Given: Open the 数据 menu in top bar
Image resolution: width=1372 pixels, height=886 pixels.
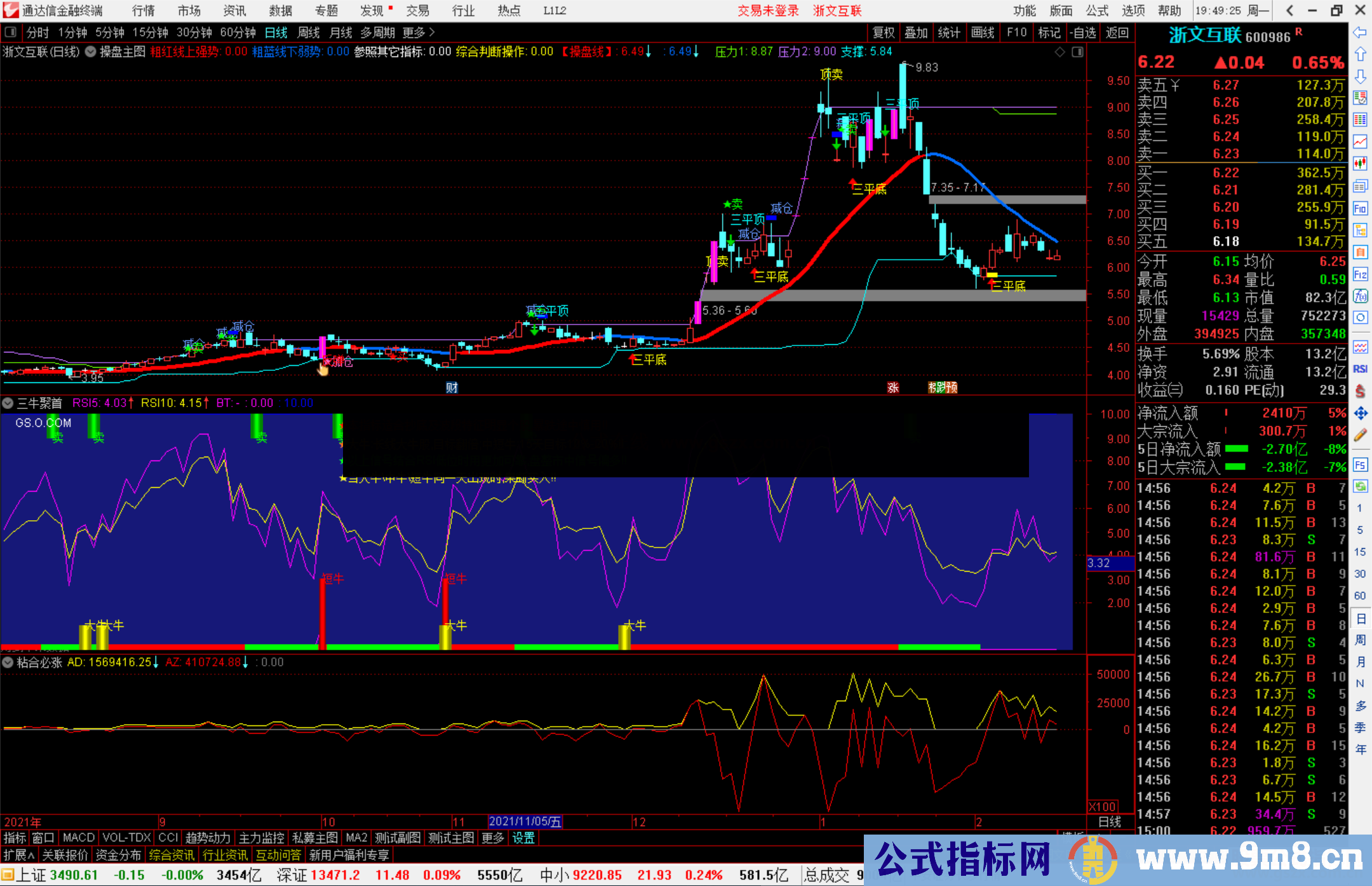Looking at the screenshot, I should 280,11.
